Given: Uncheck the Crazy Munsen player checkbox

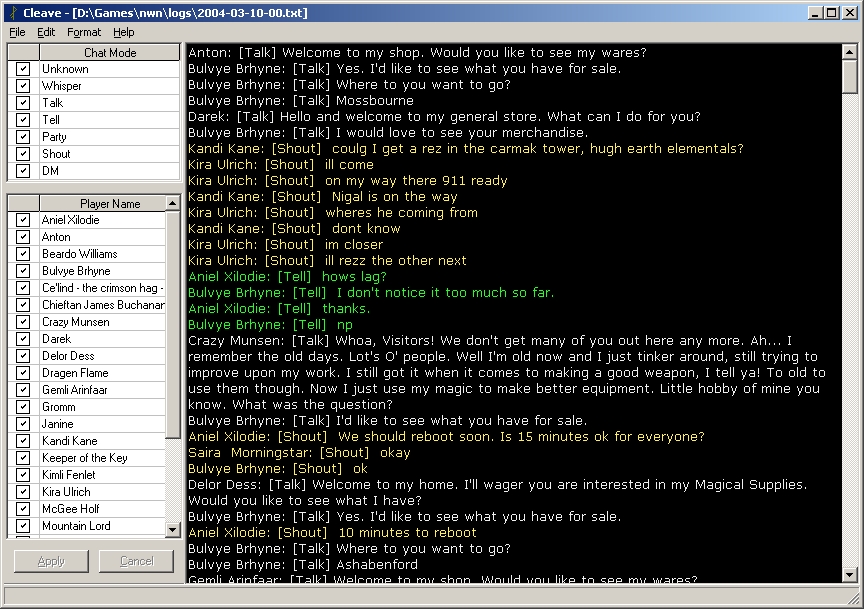Looking at the screenshot, I should (x=23, y=322).
